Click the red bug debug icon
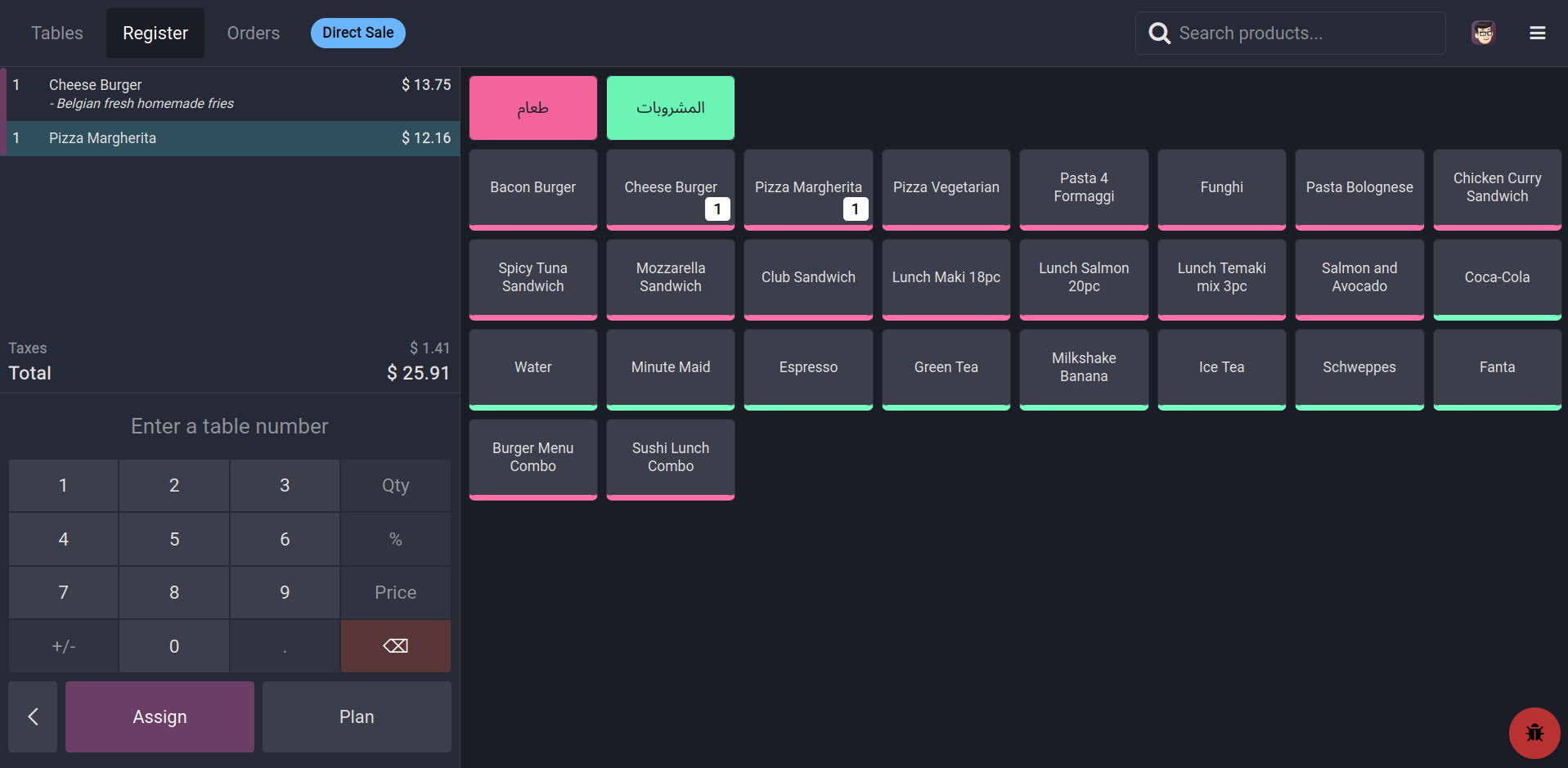Screen dimensions: 1568x768 point(1534,733)
